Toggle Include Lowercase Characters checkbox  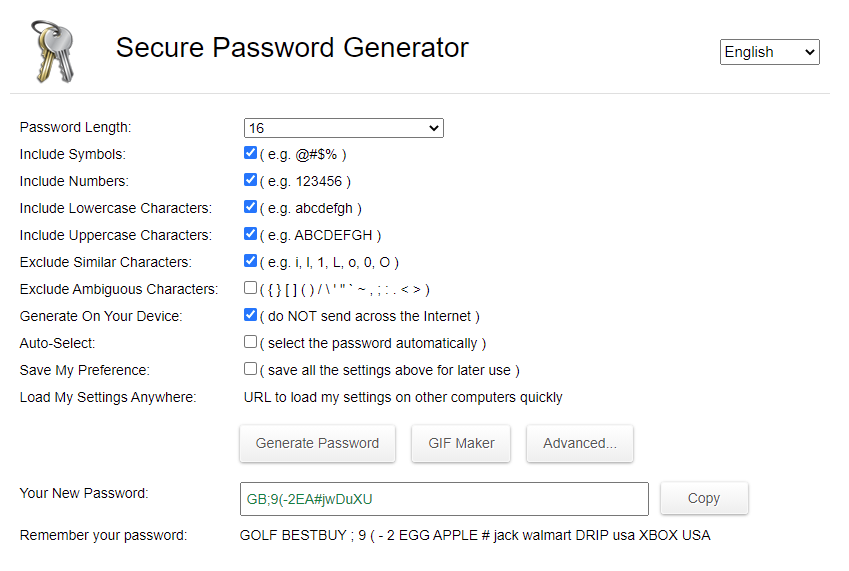tap(250, 207)
